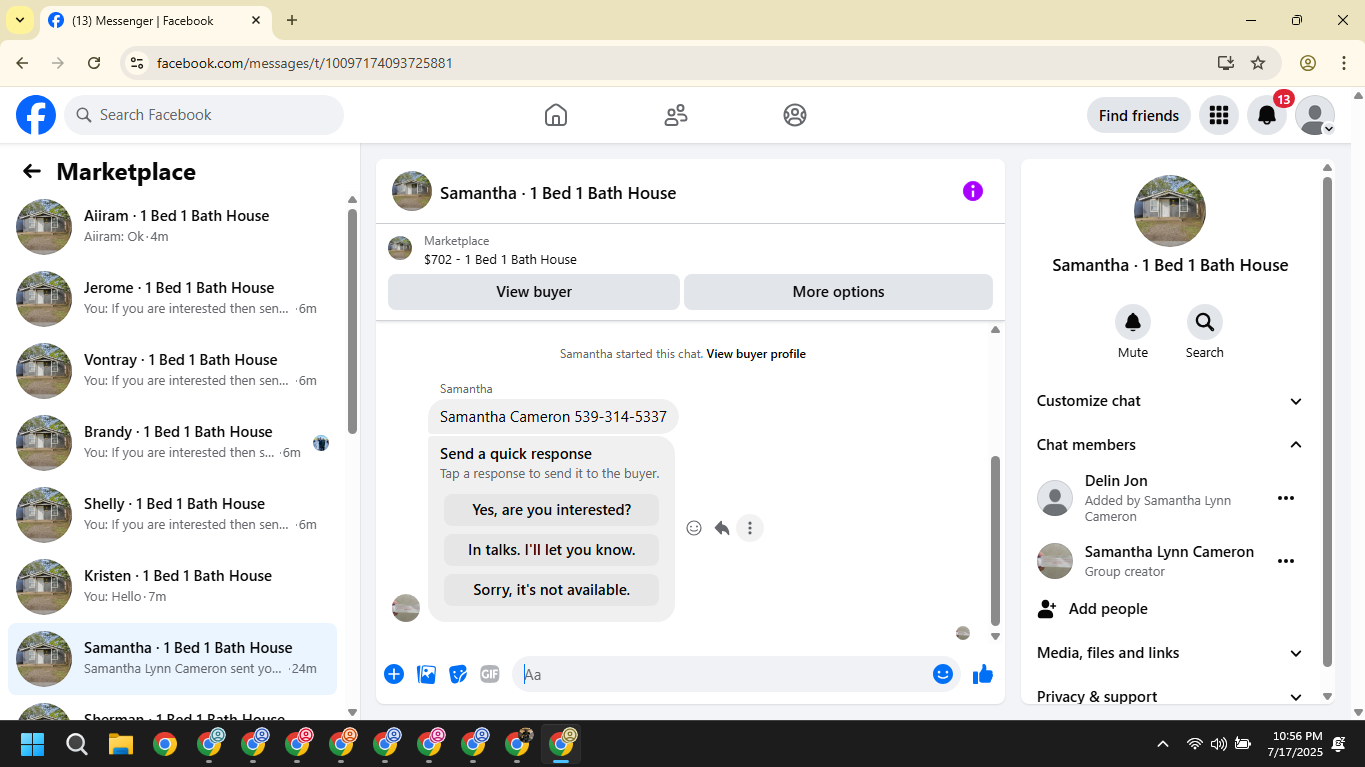Select the Messenger | Facebook browser tab
This screenshot has height=767, width=1365.
154,20
